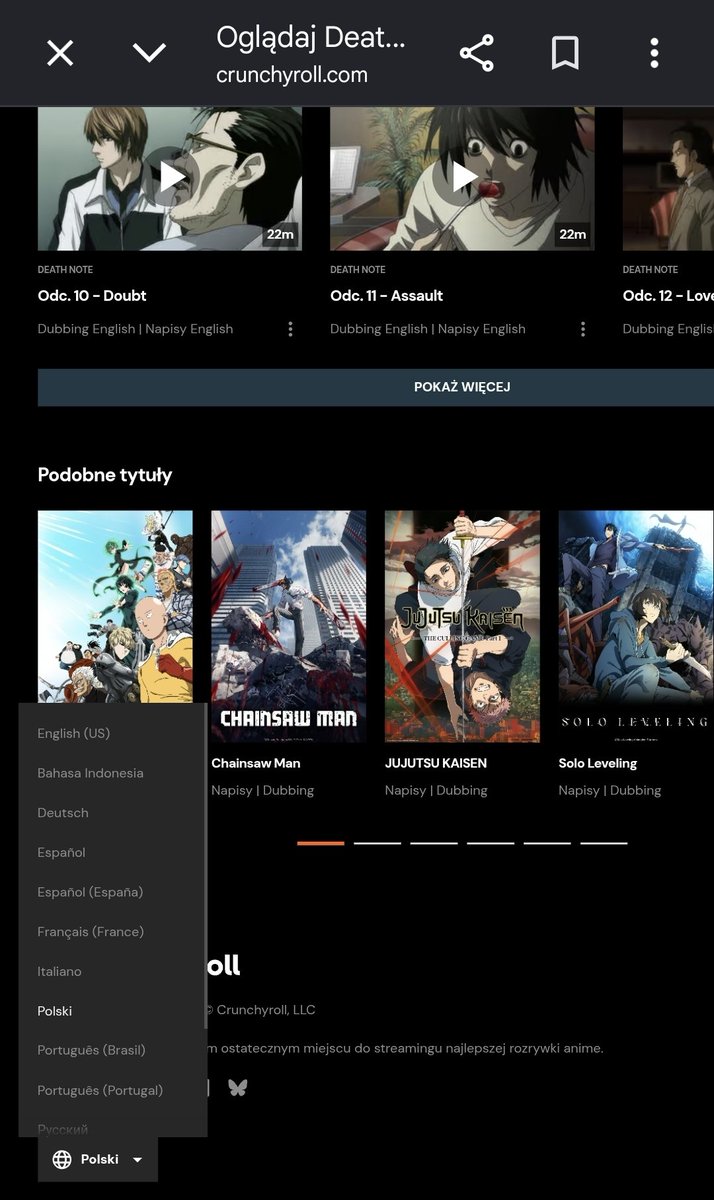This screenshot has height=1200, width=714.
Task: Open the Odc. 11 - Assault title link
Action: click(387, 296)
